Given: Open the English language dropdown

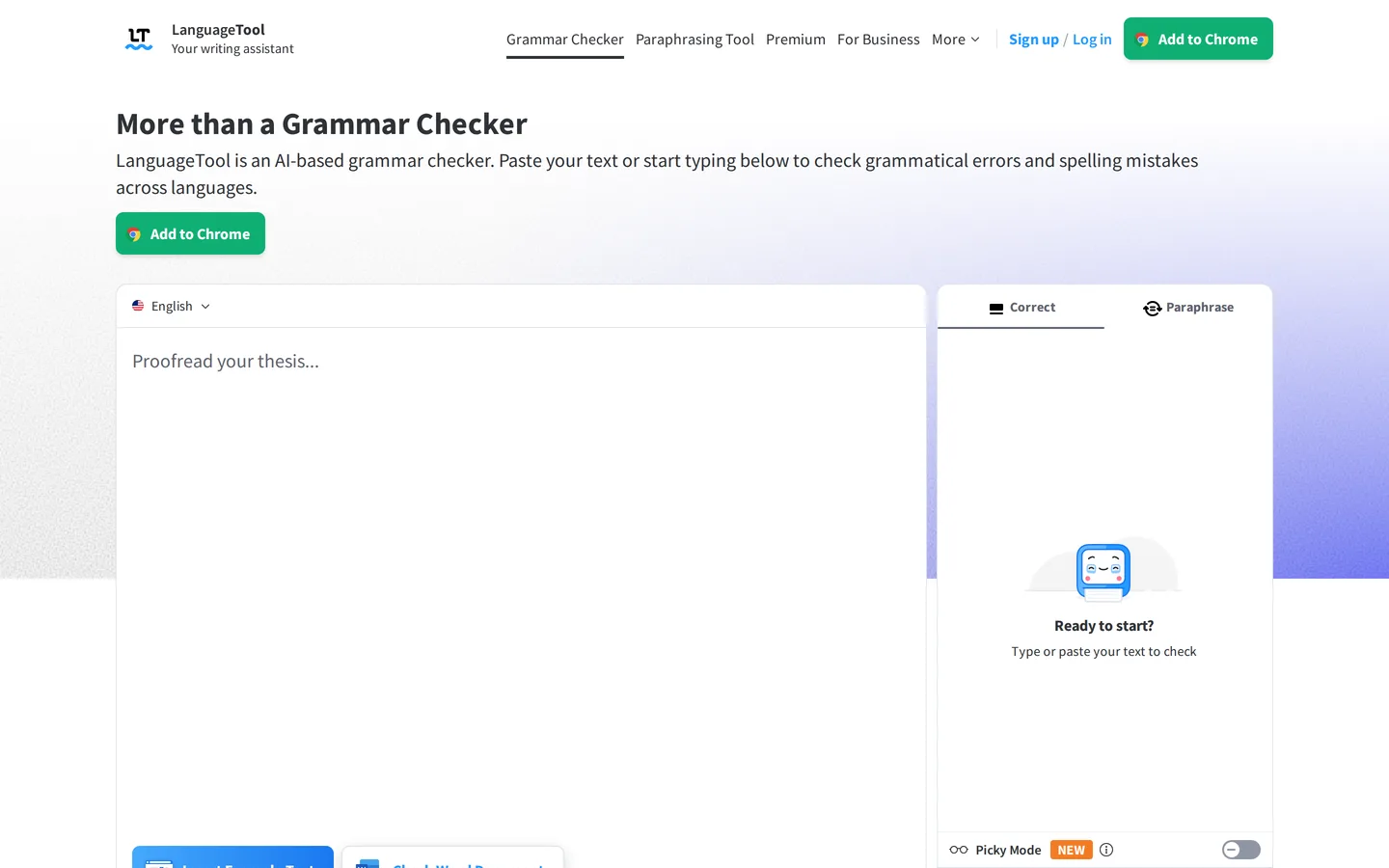Looking at the screenshot, I should click(172, 306).
